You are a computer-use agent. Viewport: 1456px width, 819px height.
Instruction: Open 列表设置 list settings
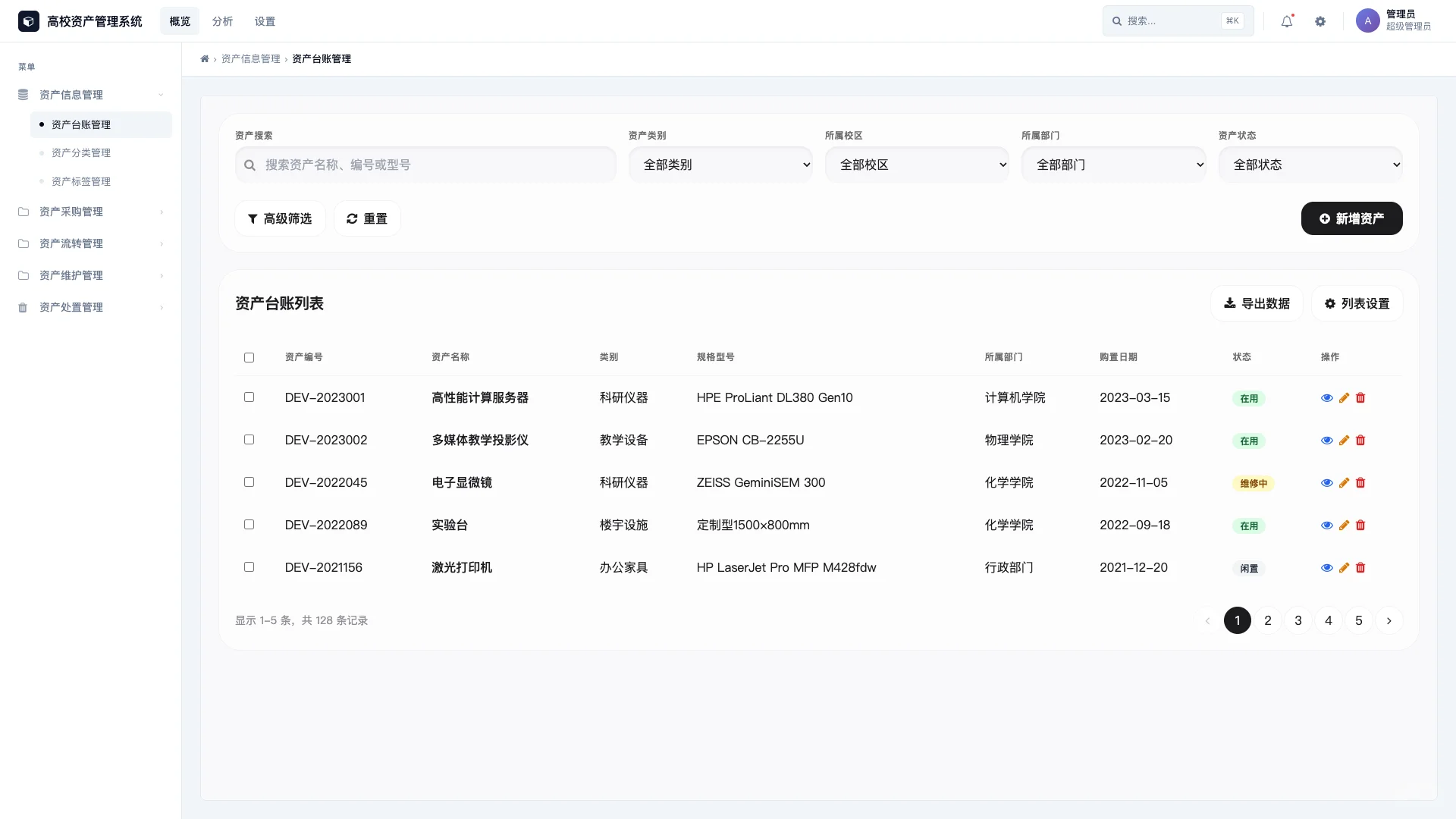1357,303
